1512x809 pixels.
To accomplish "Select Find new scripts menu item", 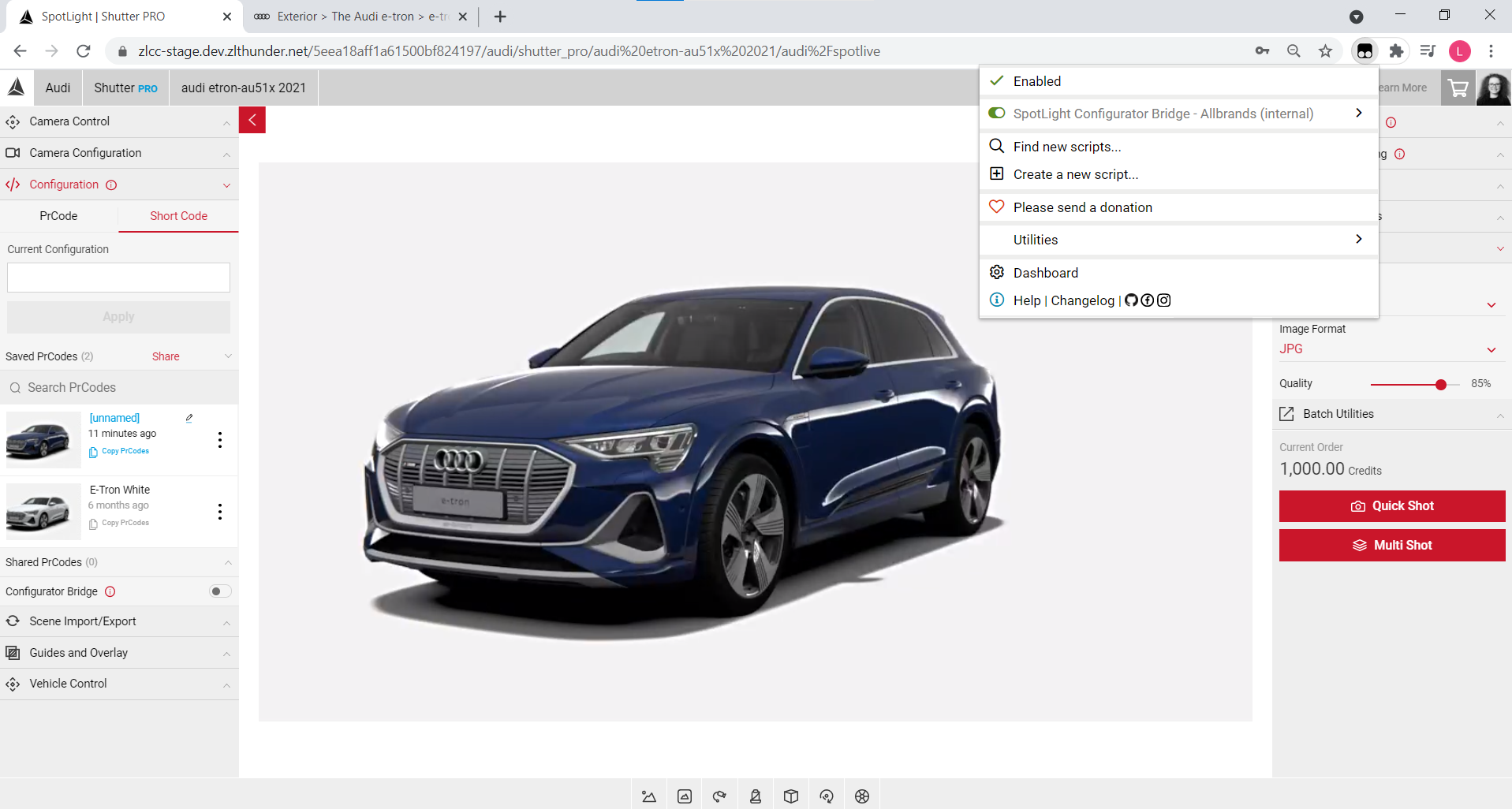I will coord(1178,147).
